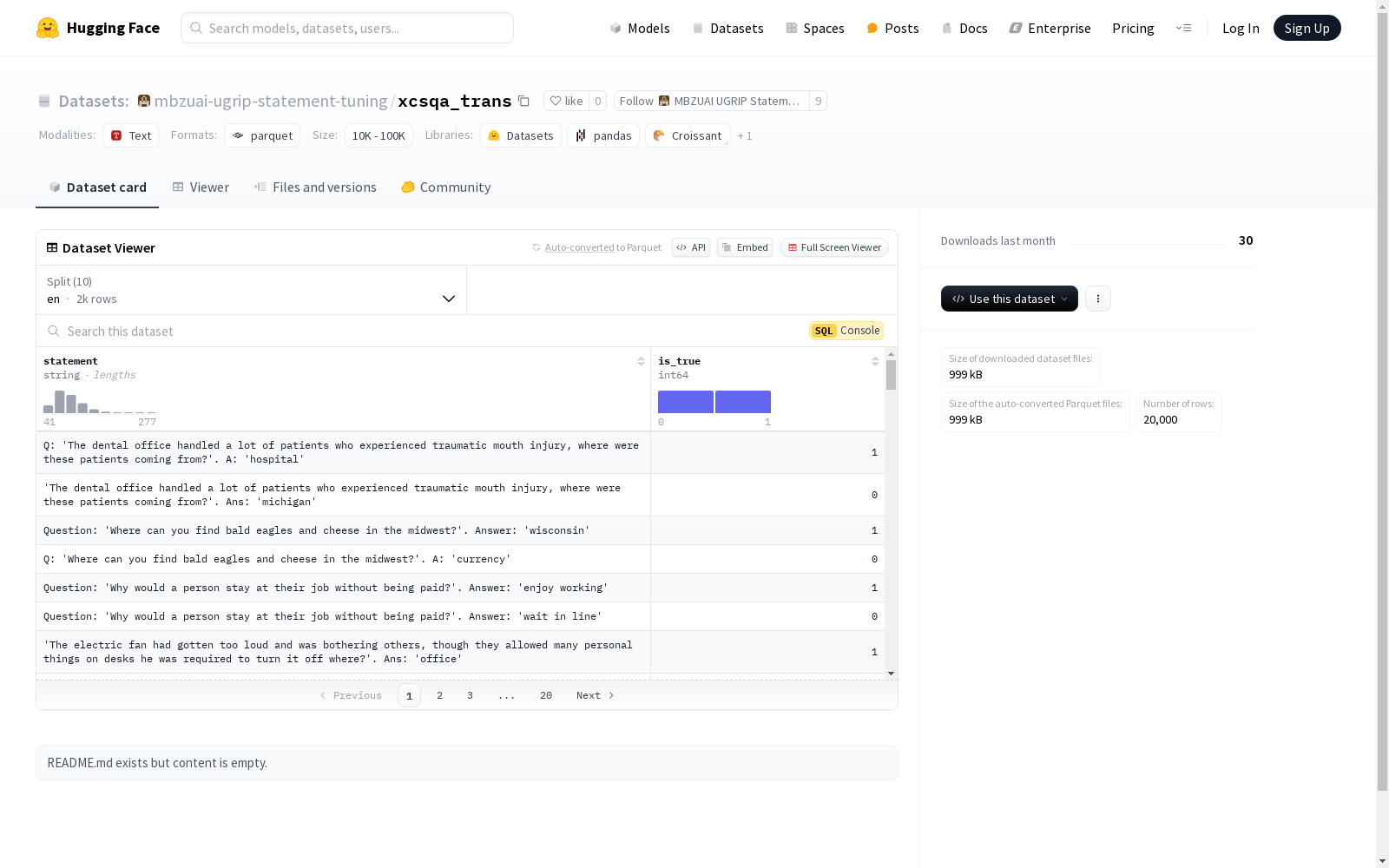Jump to page 20 of the dataset
The height and width of the screenshot is (868, 1389).
[546, 695]
